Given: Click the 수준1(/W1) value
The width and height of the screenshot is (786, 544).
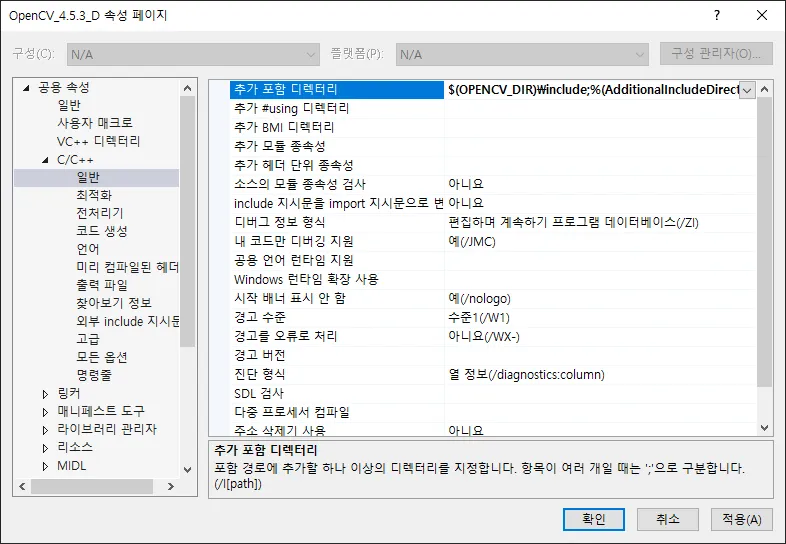Looking at the screenshot, I should click(x=479, y=317).
